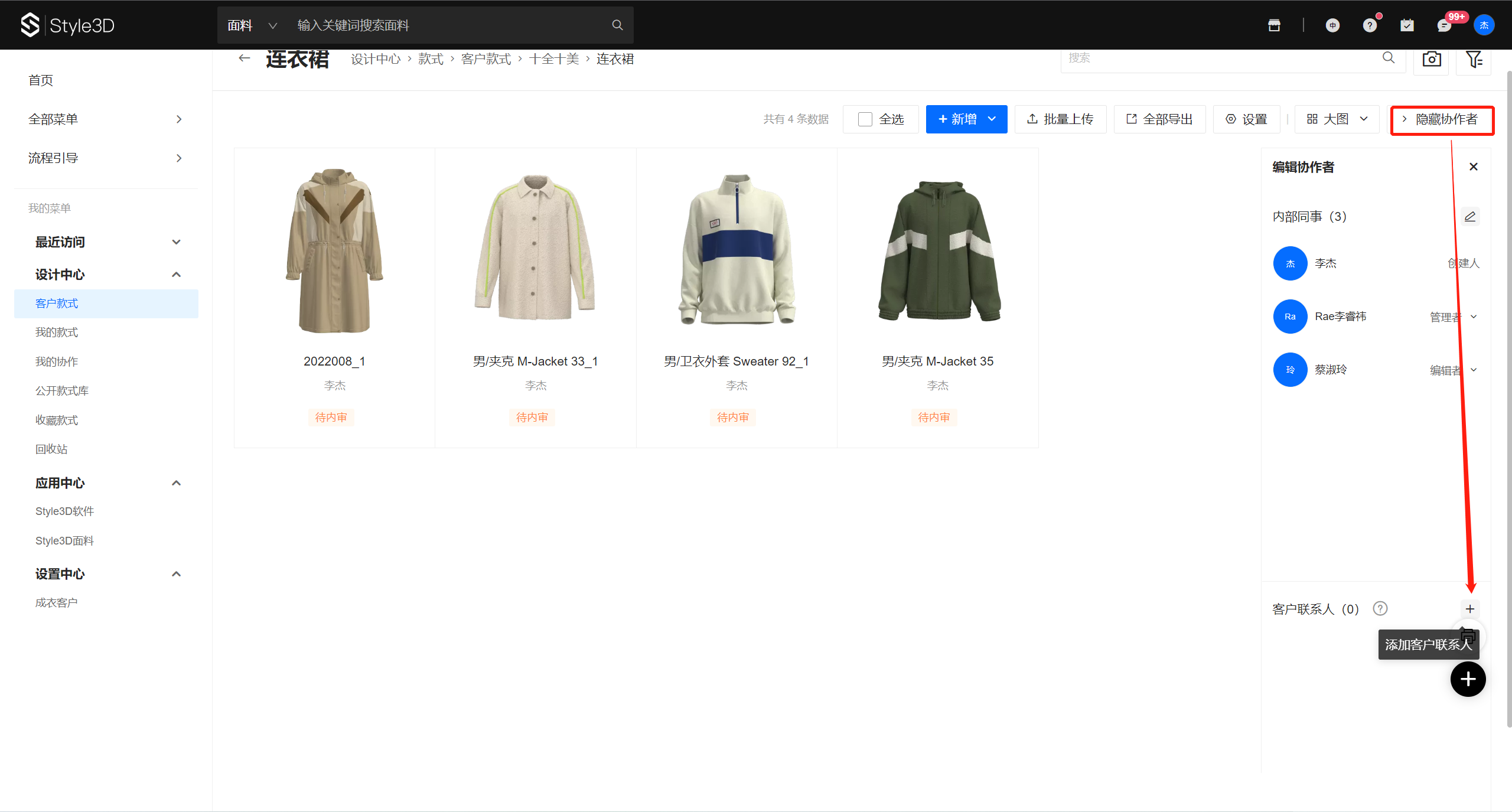Screen dimensions: 1512x812
Task: Open the filter funnel icon
Action: point(1474,59)
